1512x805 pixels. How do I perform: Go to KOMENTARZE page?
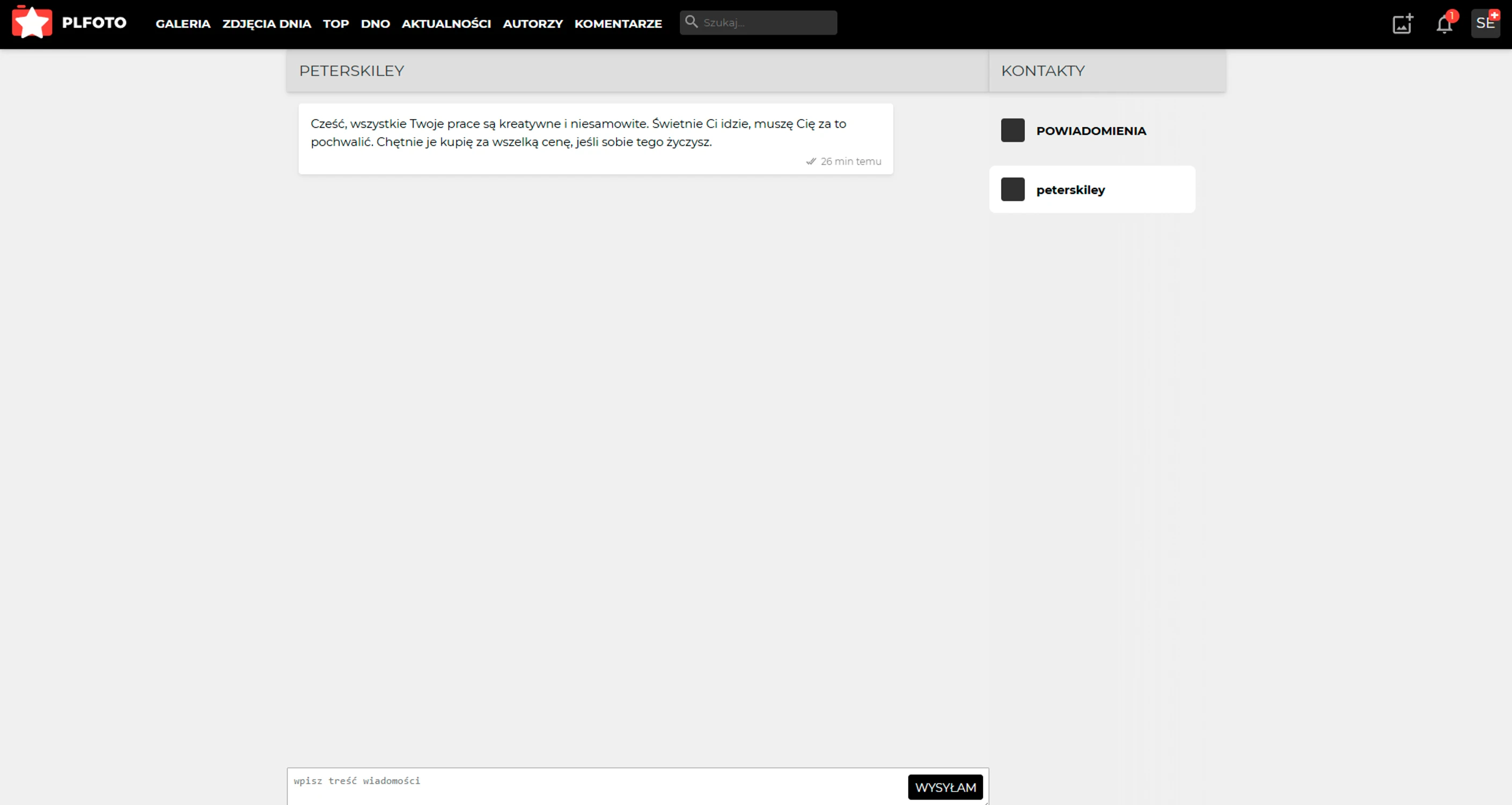[618, 24]
